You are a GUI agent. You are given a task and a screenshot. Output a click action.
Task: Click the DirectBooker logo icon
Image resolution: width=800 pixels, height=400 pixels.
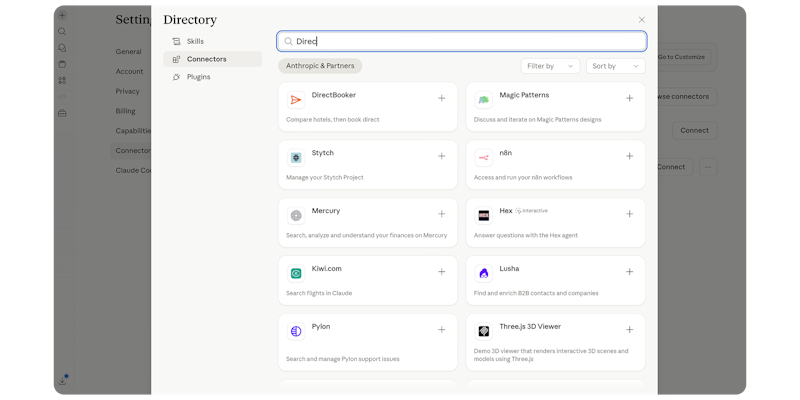(x=296, y=100)
